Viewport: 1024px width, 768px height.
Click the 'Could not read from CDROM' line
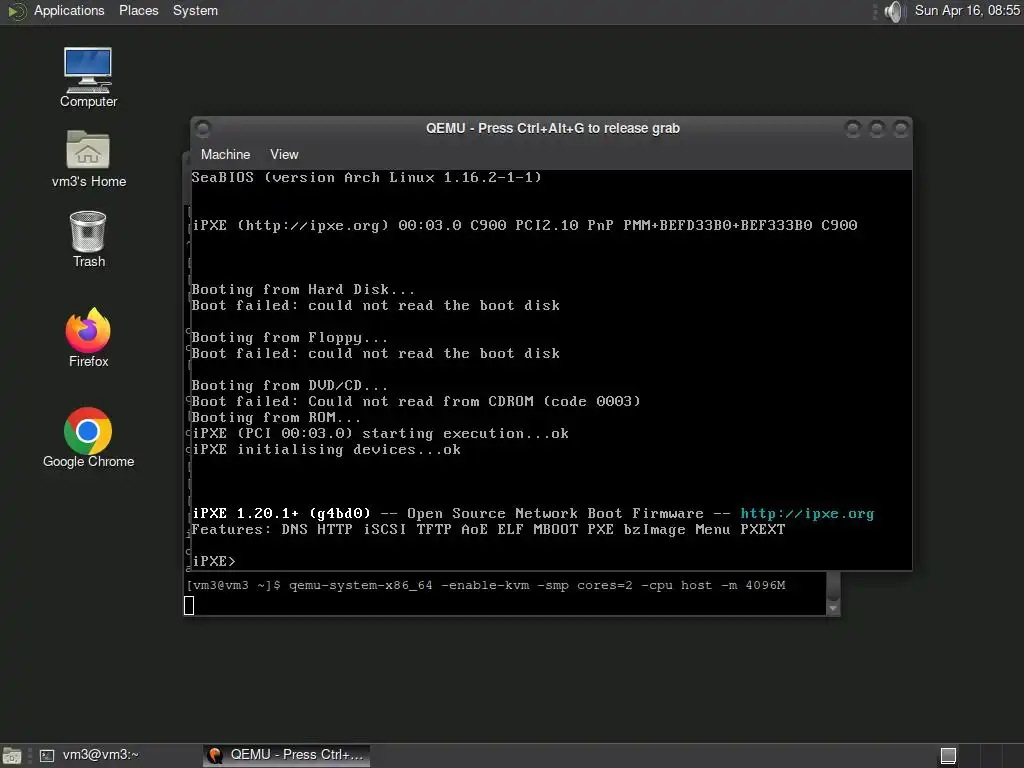[x=416, y=401]
